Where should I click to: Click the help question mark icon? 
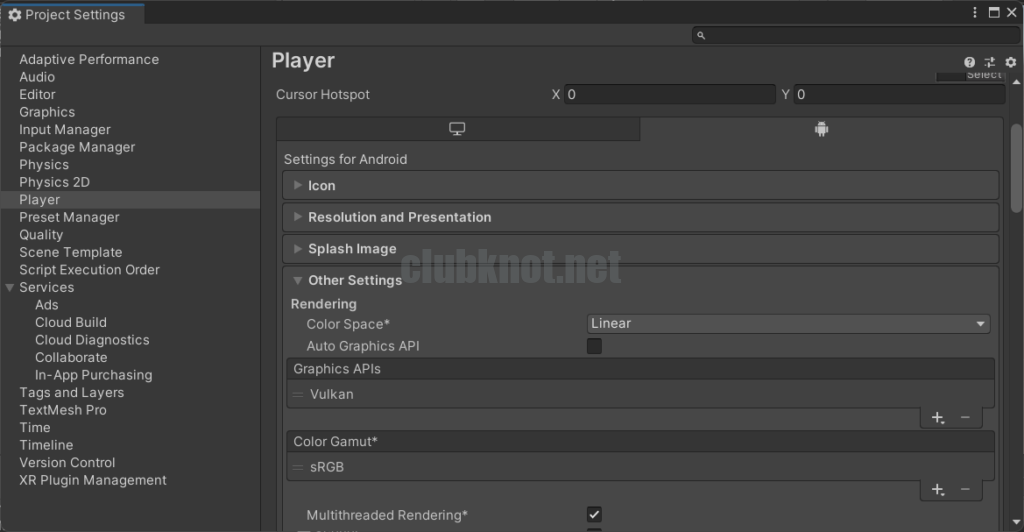969,62
